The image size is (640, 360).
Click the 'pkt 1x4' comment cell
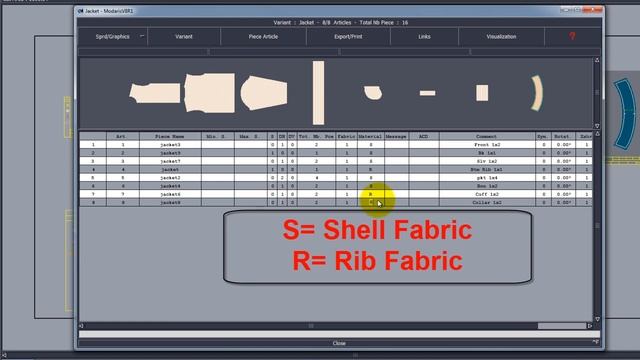coord(487,178)
